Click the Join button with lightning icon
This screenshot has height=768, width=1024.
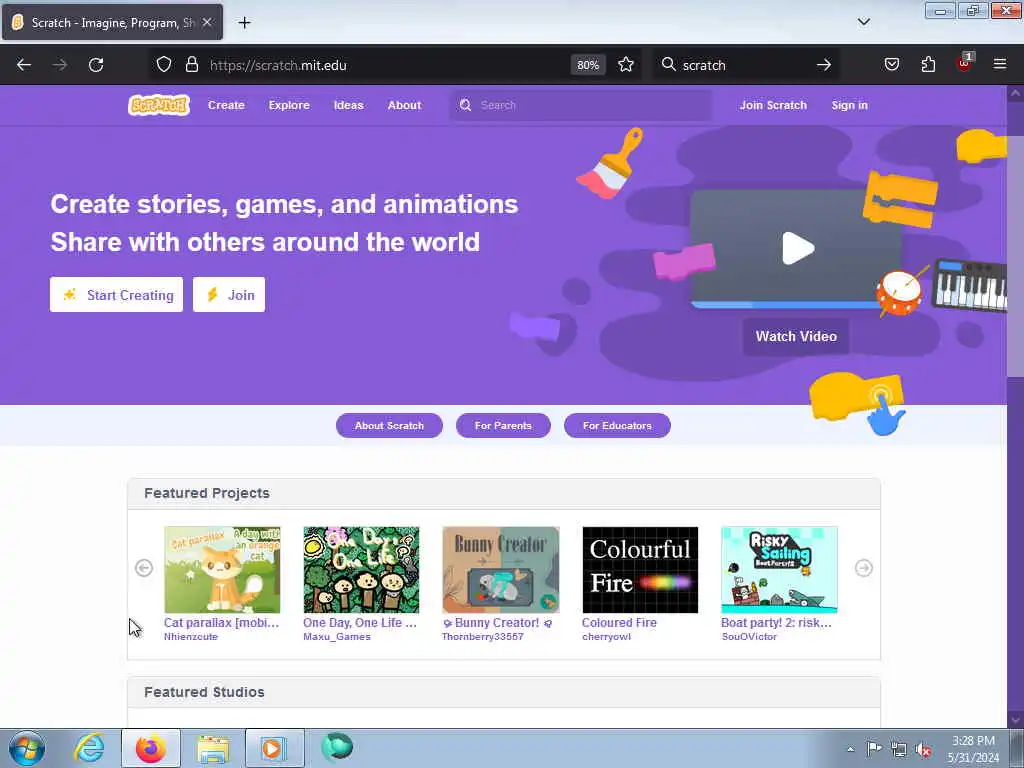[x=229, y=295]
